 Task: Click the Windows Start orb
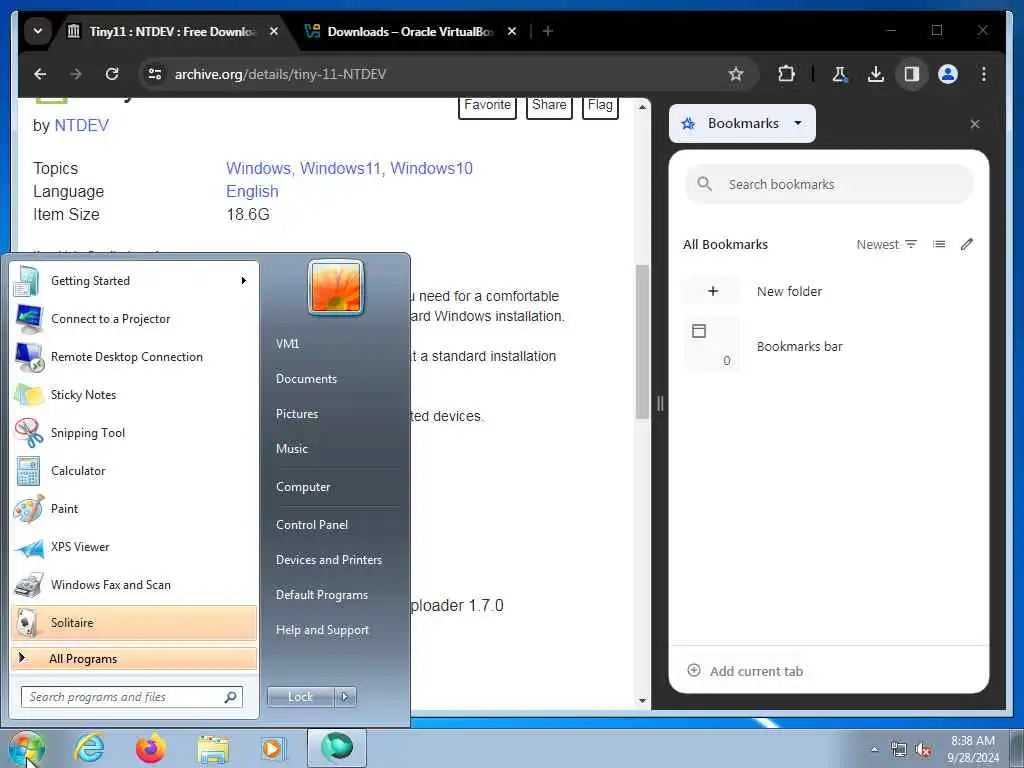(x=26, y=748)
